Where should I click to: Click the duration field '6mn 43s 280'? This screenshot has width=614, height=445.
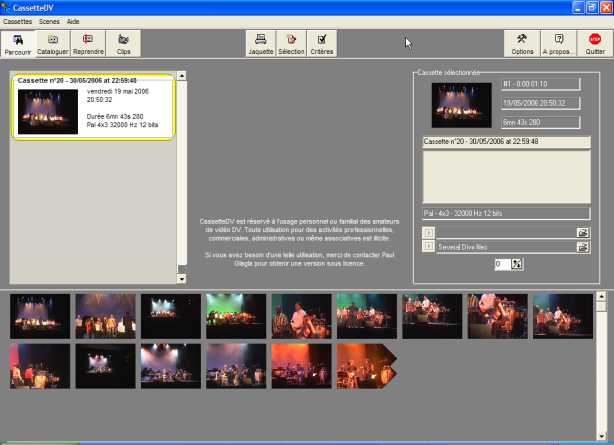[x=540, y=122]
